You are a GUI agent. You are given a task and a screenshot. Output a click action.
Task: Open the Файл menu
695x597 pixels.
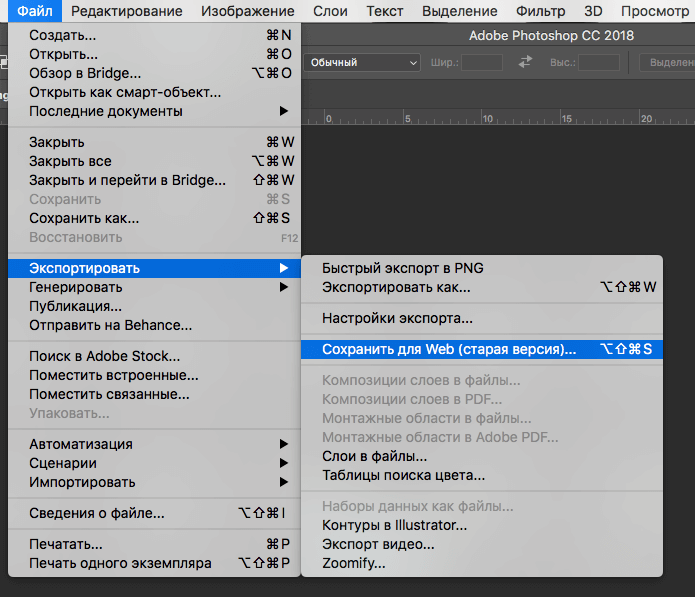[35, 11]
